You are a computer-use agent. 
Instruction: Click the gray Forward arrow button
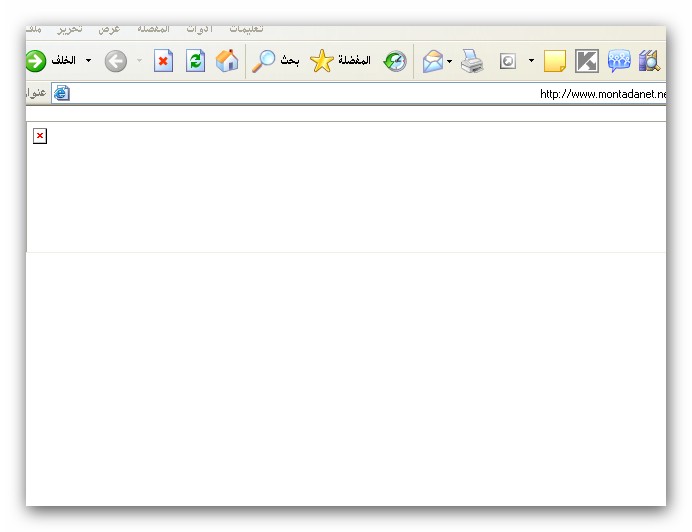click(x=116, y=61)
